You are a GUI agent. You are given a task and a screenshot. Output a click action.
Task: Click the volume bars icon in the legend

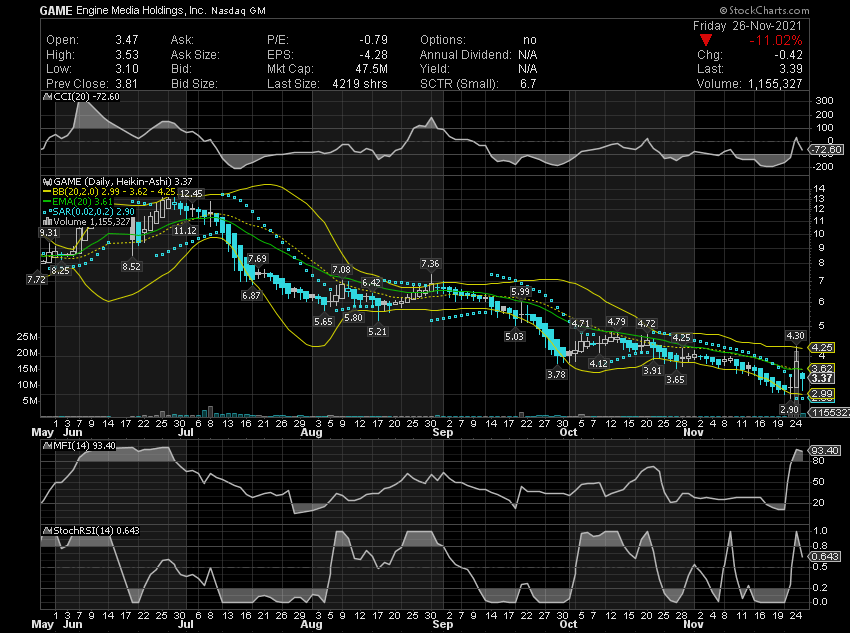[x=47, y=222]
